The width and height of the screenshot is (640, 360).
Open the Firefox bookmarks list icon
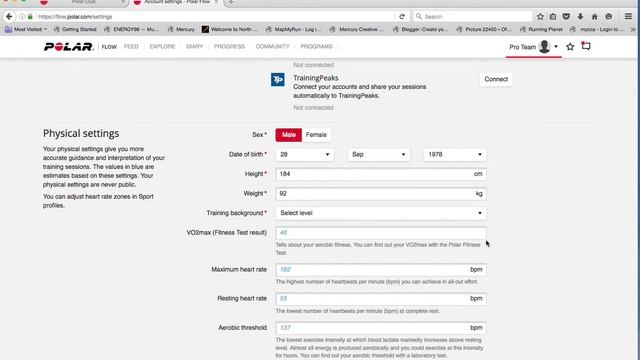553,17
